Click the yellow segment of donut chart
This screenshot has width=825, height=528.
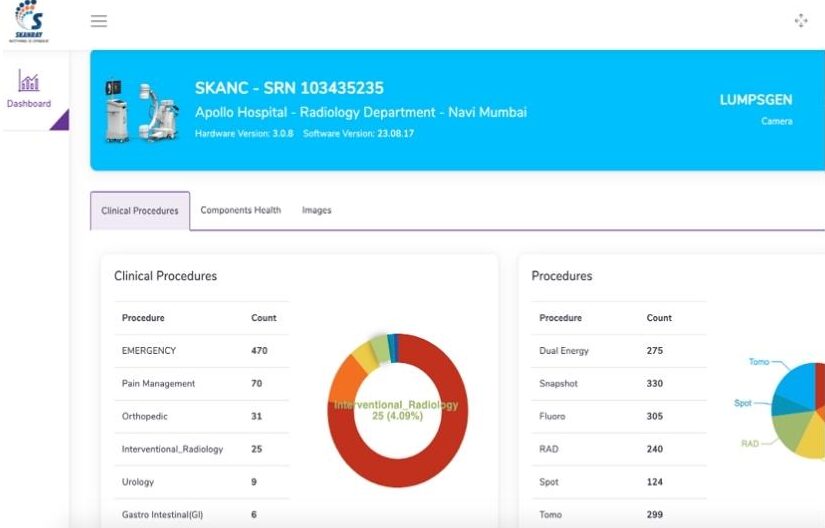[364, 357]
